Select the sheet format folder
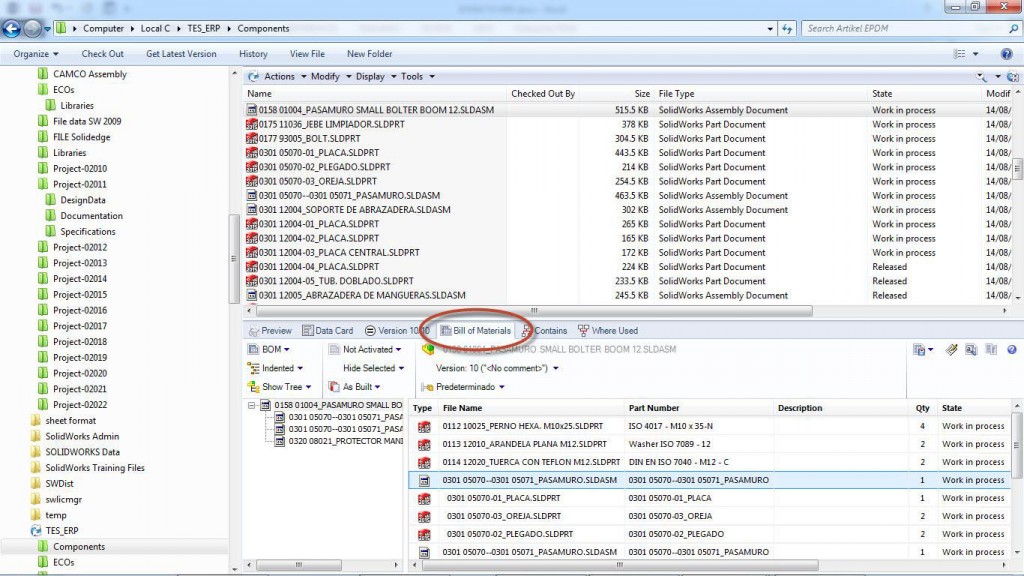This screenshot has width=1024, height=576. (71, 421)
